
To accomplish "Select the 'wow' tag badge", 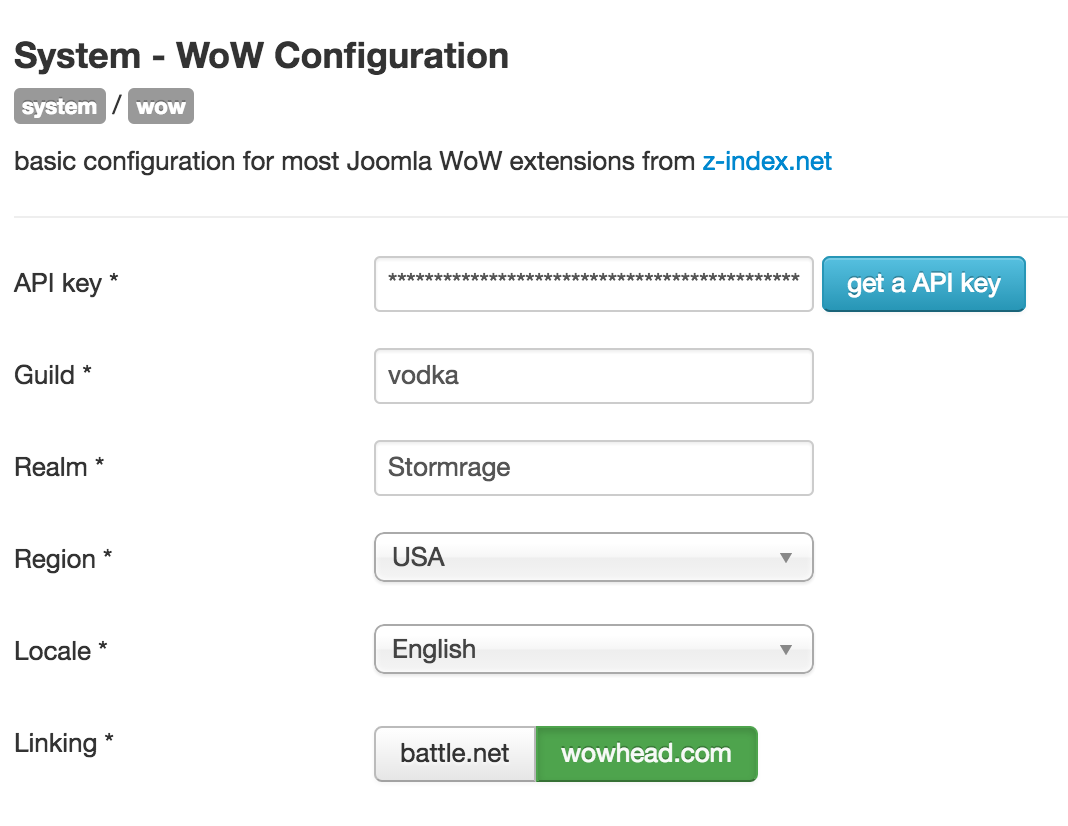I will [161, 106].
